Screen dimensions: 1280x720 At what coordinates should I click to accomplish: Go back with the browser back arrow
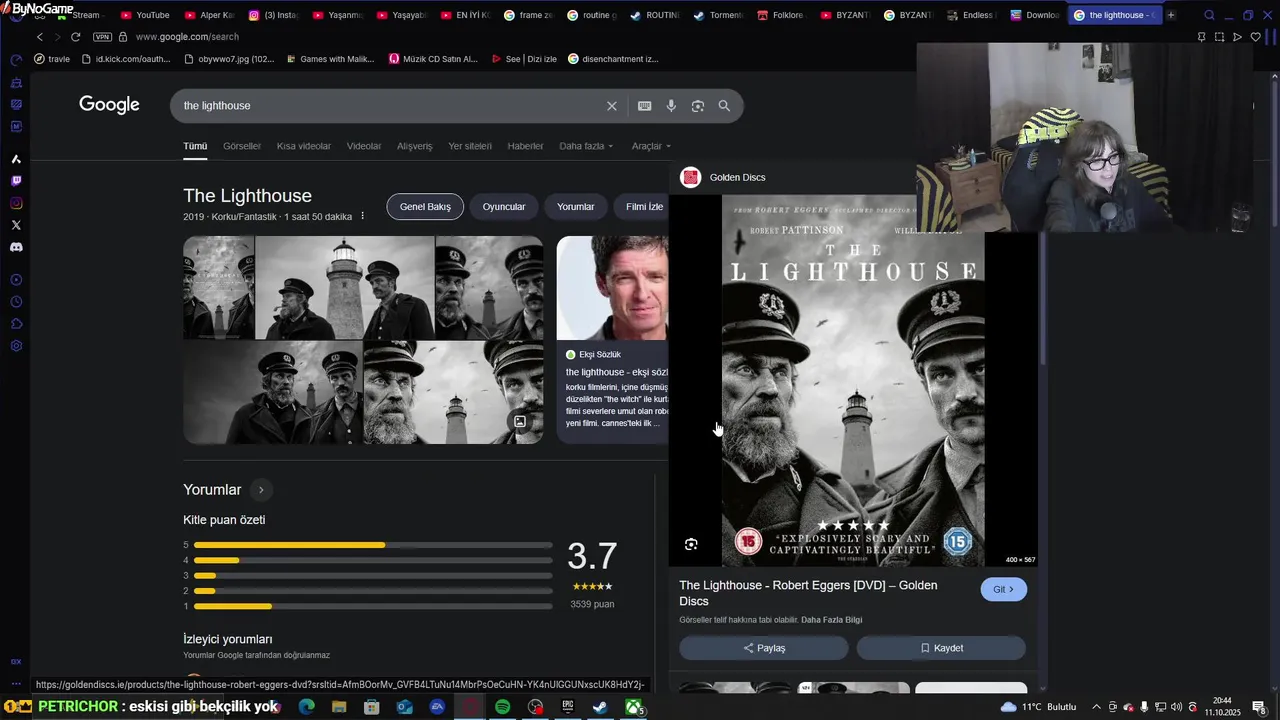[x=40, y=37]
